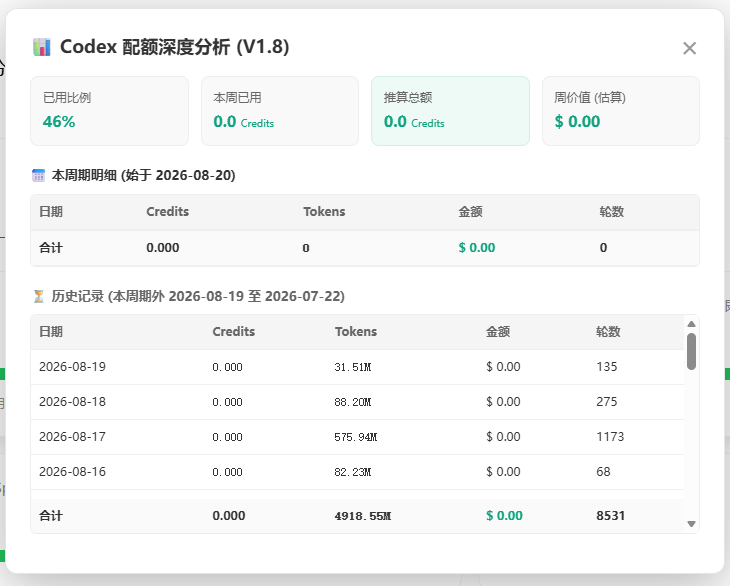This screenshot has height=586, width=730.
Task: Click the 68 rounds value
Action: (x=603, y=471)
